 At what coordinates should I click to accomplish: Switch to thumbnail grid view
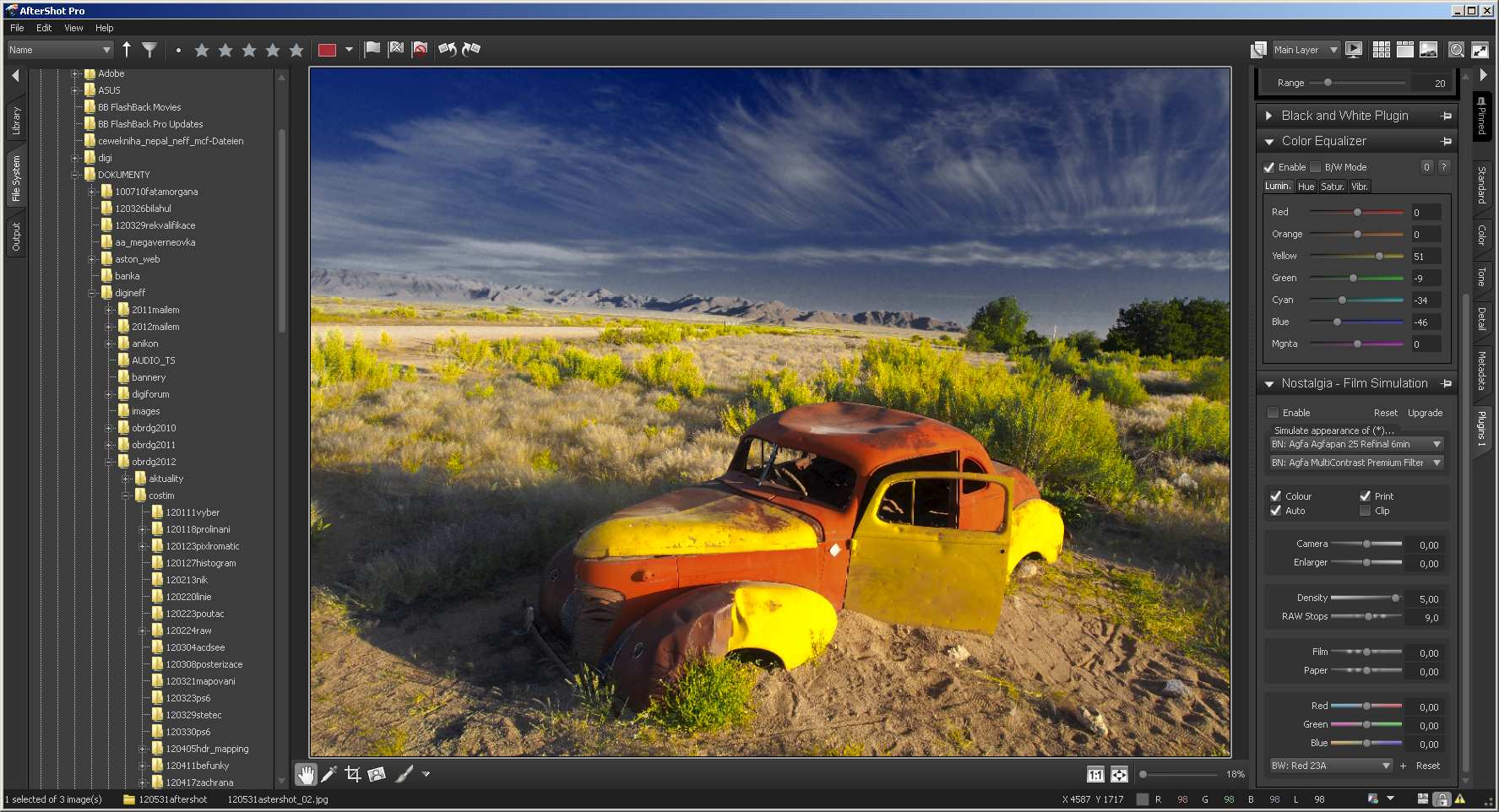point(1382,50)
